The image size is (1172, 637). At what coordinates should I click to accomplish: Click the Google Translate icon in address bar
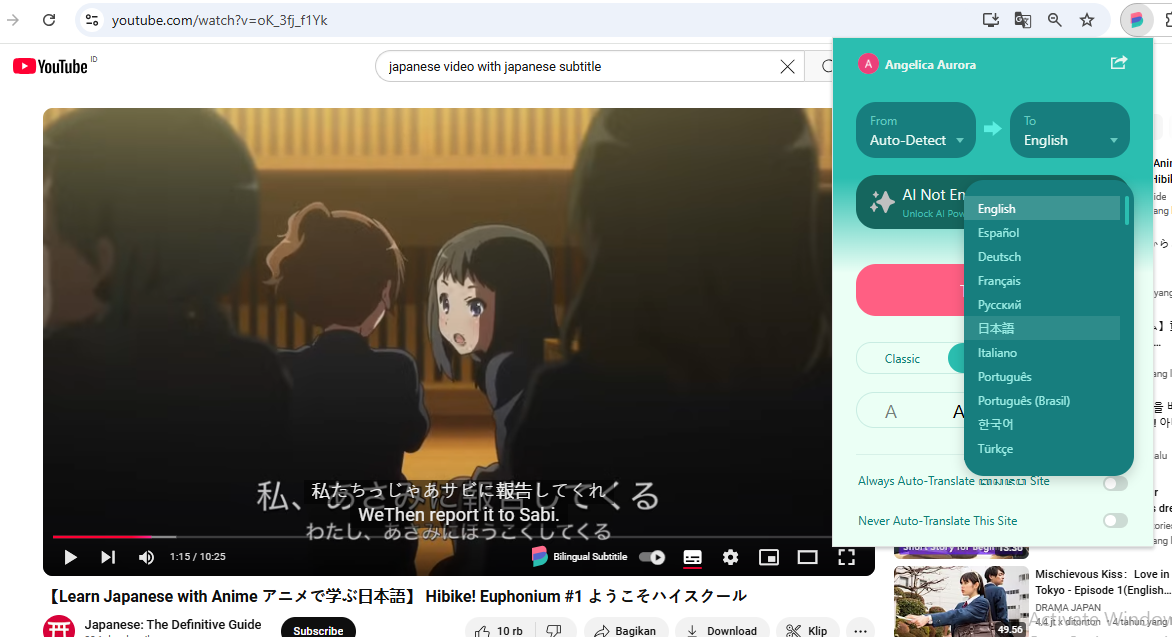coord(1022,20)
